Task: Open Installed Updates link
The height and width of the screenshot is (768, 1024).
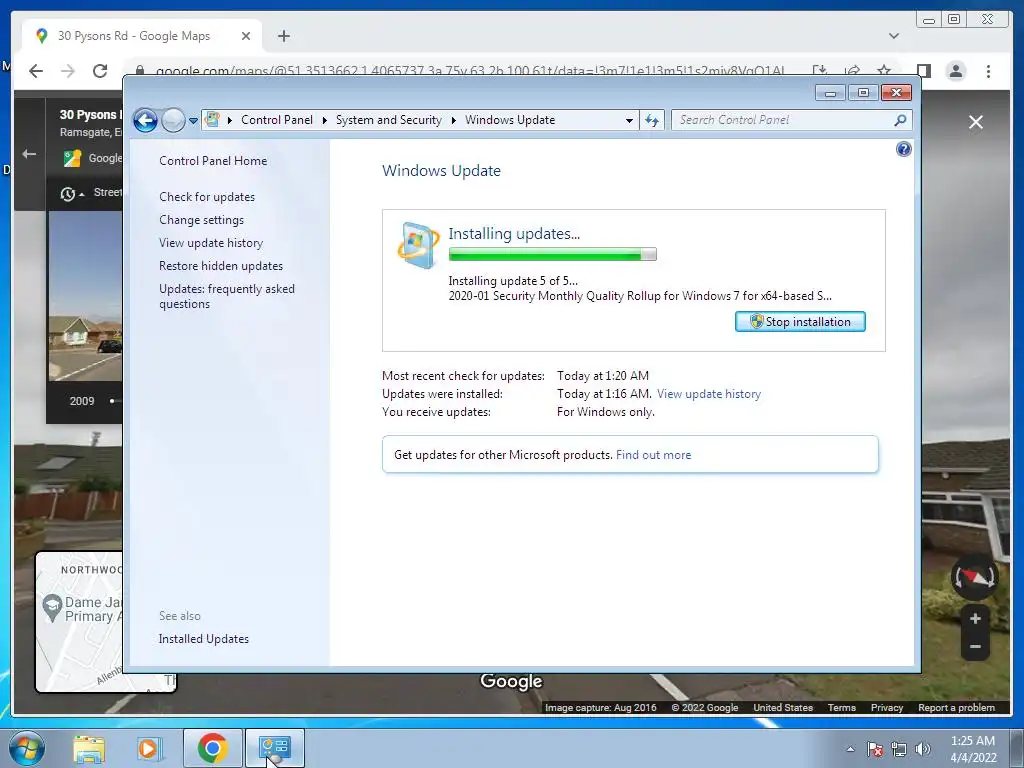Action: (x=204, y=639)
